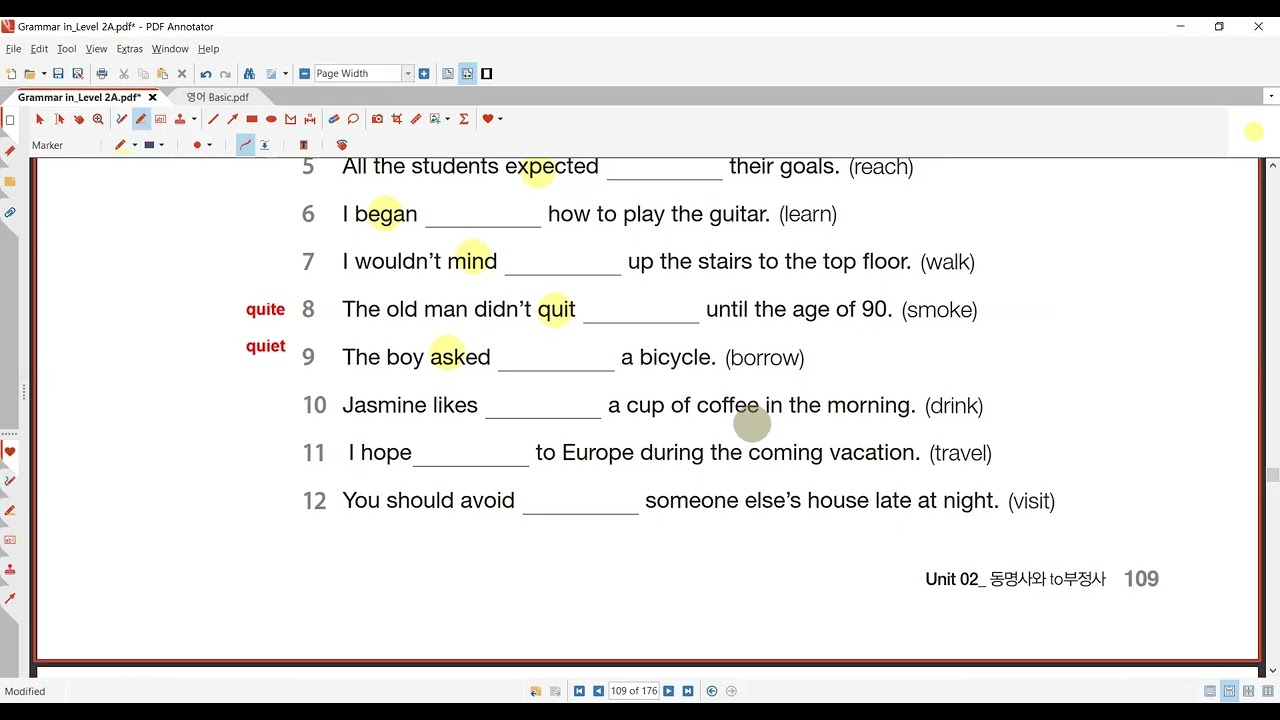Toggle continuous page layout in status bar
Screen dimensions: 1280x720
pos(1229,691)
